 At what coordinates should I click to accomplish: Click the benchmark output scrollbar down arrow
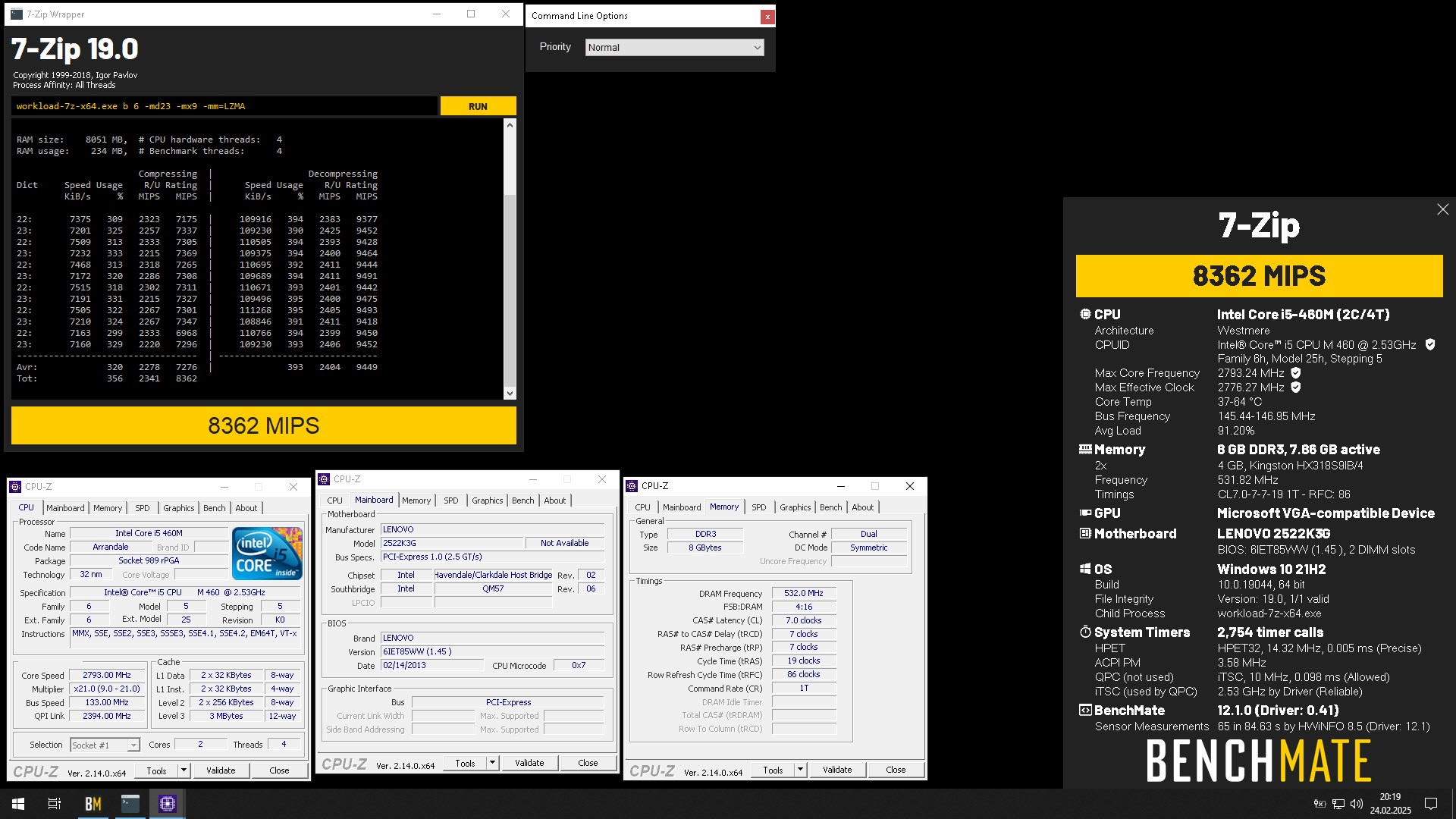point(510,394)
